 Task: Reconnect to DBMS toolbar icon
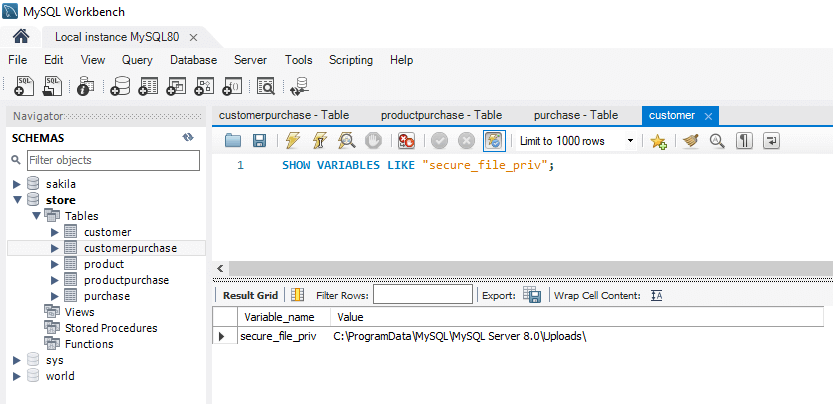(x=300, y=86)
